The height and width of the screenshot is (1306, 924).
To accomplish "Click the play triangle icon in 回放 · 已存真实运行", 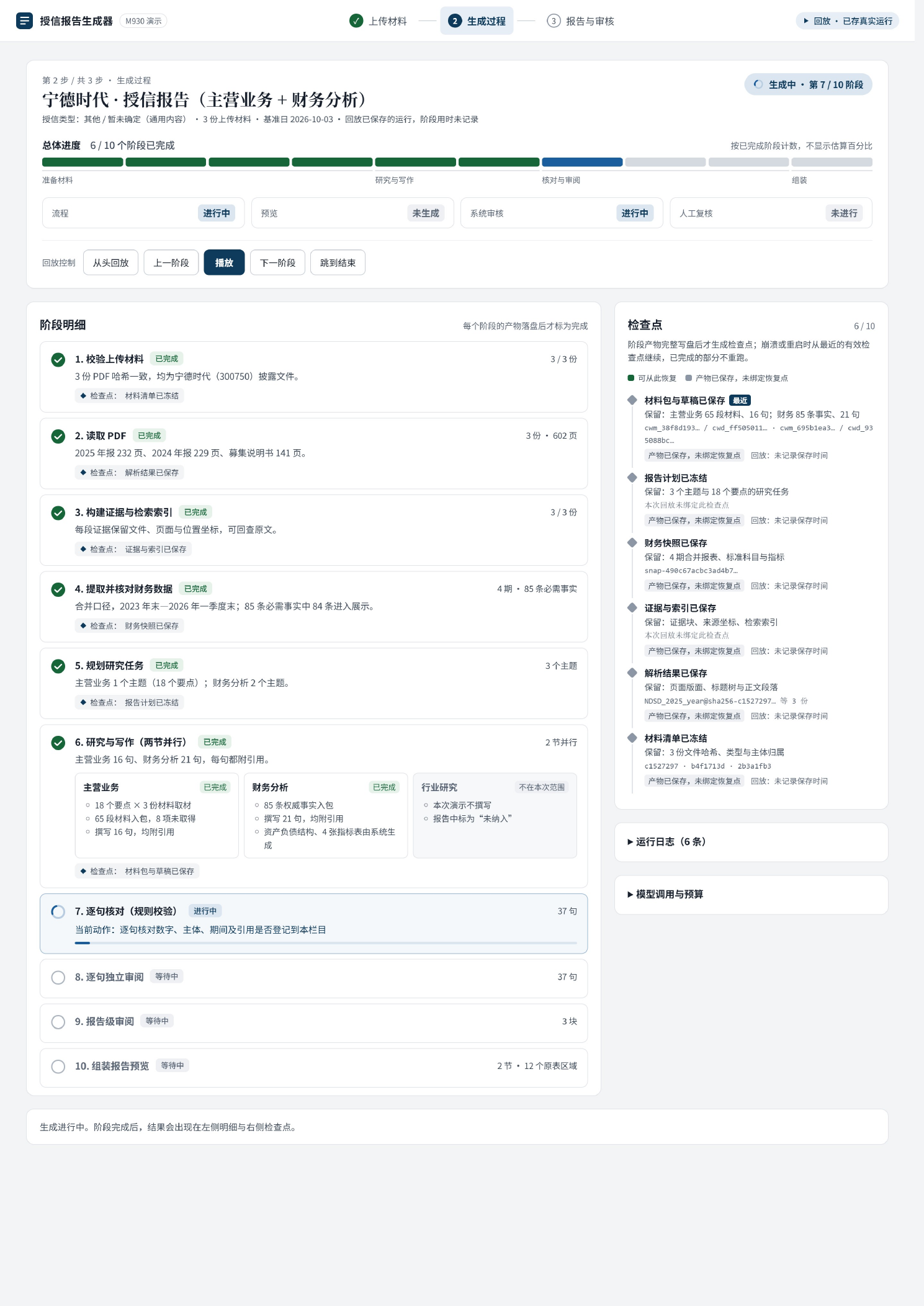I will [x=806, y=21].
